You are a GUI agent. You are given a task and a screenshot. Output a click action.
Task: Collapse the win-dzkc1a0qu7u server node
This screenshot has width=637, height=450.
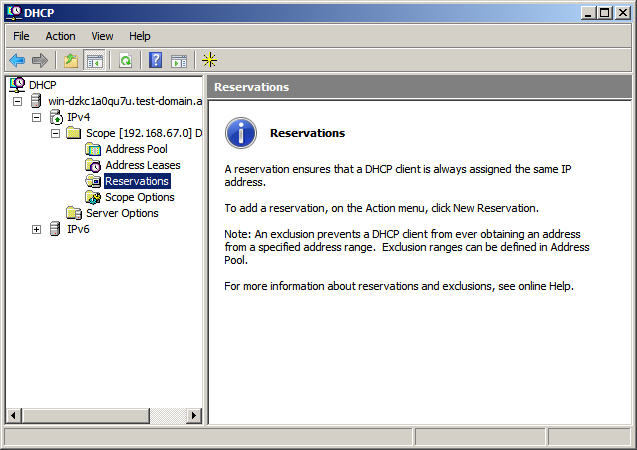click(17, 101)
